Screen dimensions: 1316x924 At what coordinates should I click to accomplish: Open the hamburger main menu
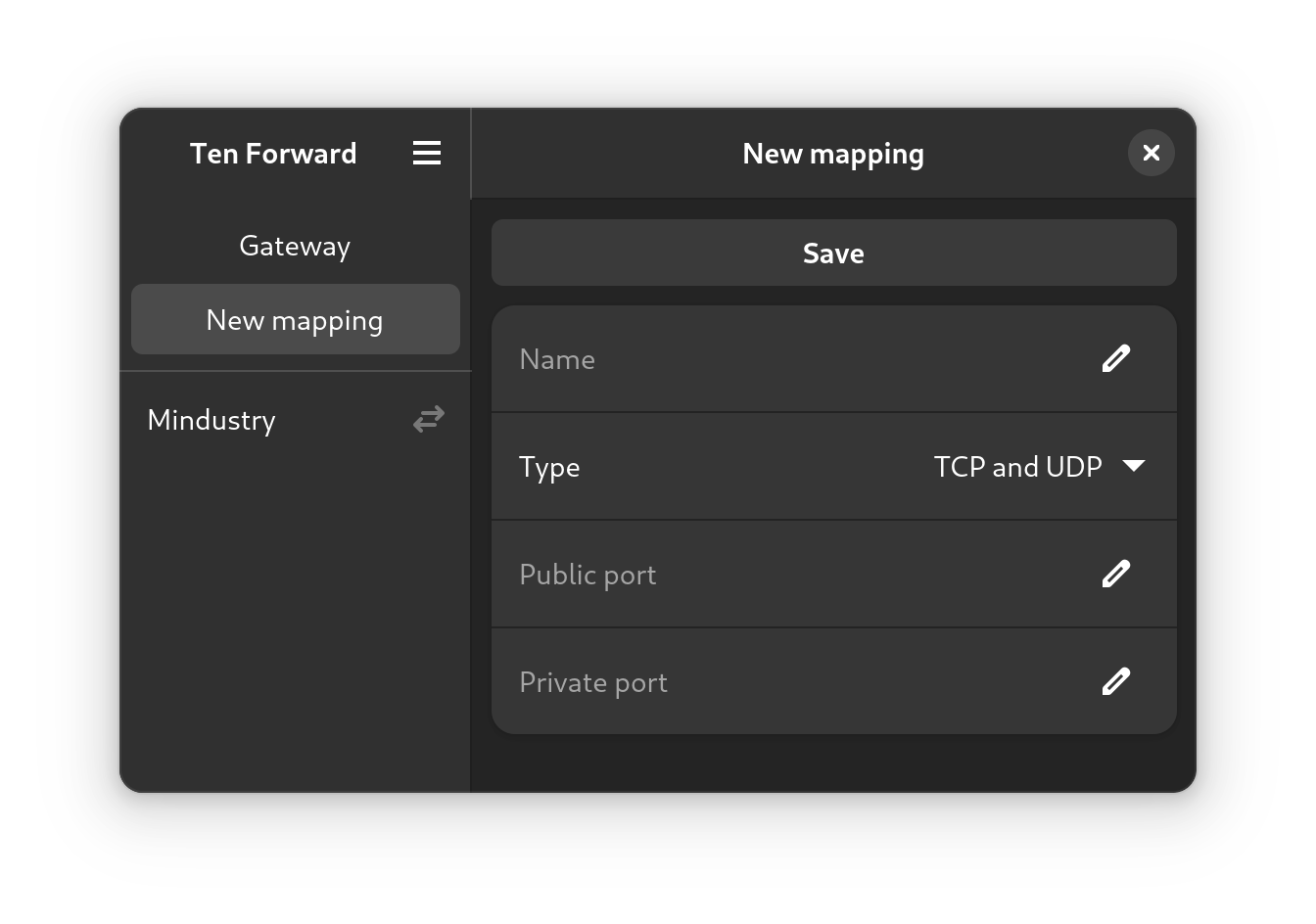click(x=427, y=153)
